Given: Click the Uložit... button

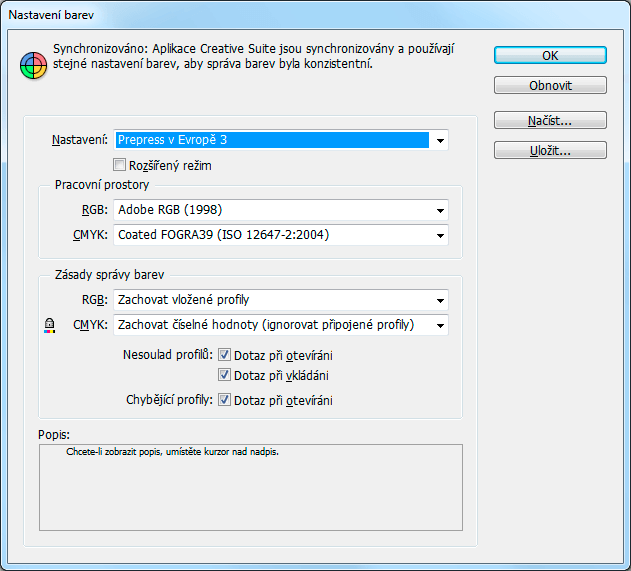Looking at the screenshot, I should coord(550,150).
